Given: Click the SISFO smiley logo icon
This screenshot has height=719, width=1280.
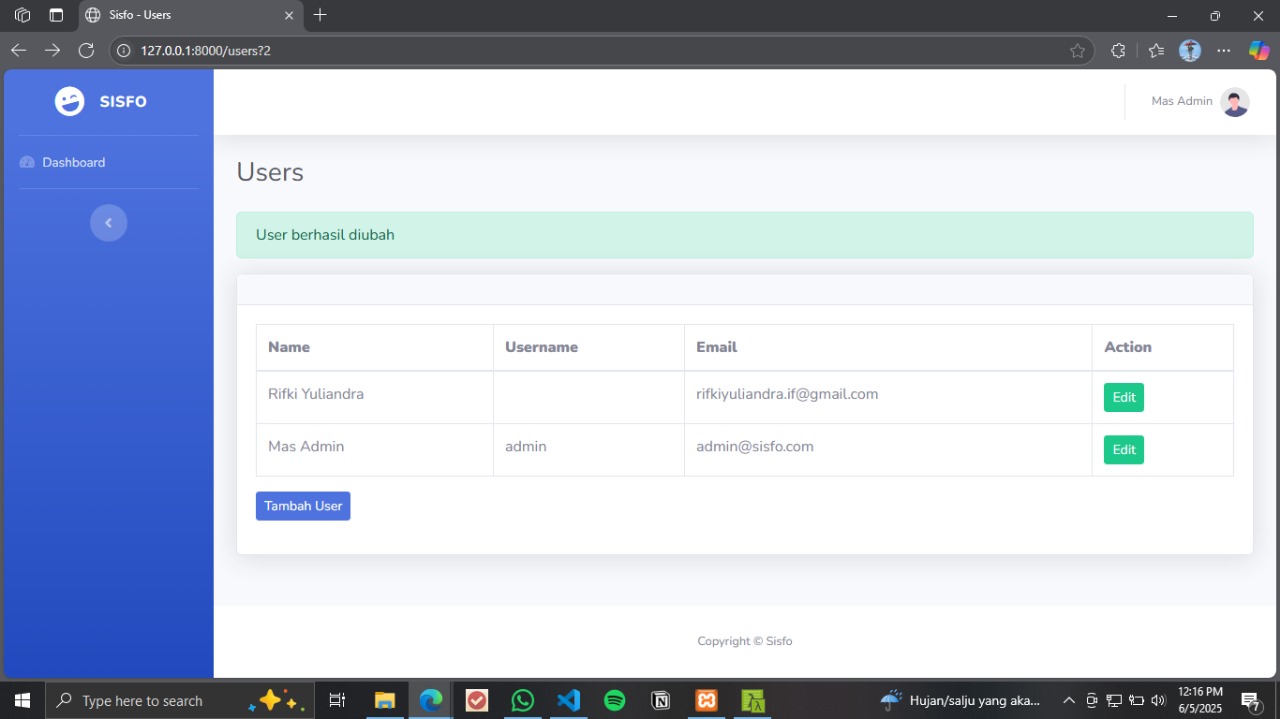Looking at the screenshot, I should tap(70, 101).
